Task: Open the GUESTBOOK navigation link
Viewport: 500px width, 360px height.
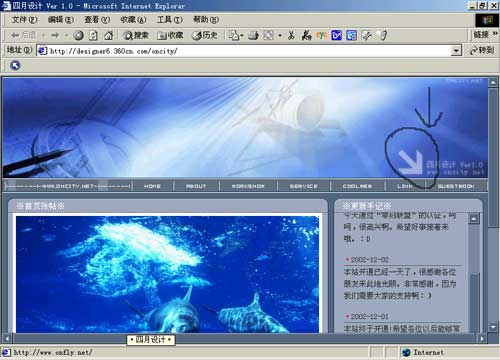Action: coord(456,186)
